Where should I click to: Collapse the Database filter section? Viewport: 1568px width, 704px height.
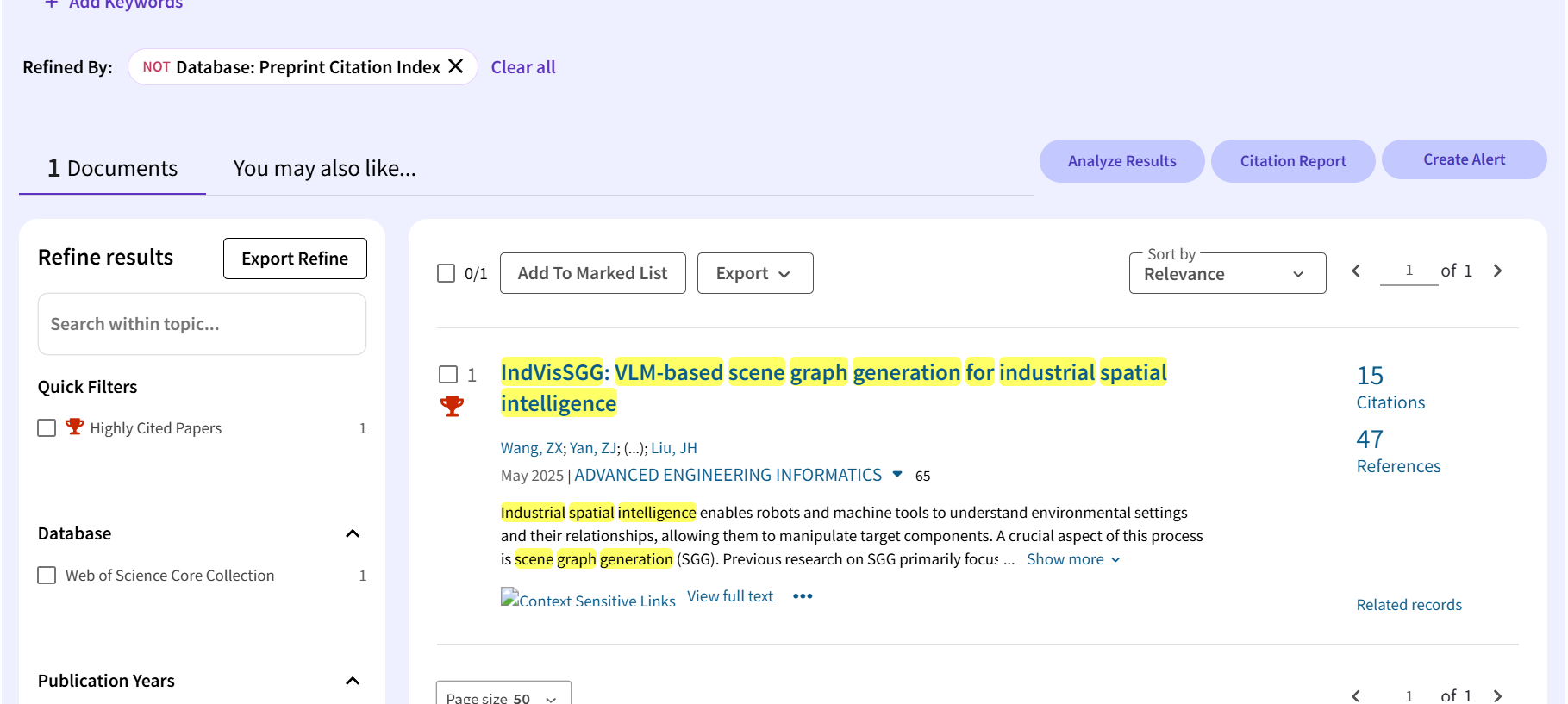click(x=353, y=533)
